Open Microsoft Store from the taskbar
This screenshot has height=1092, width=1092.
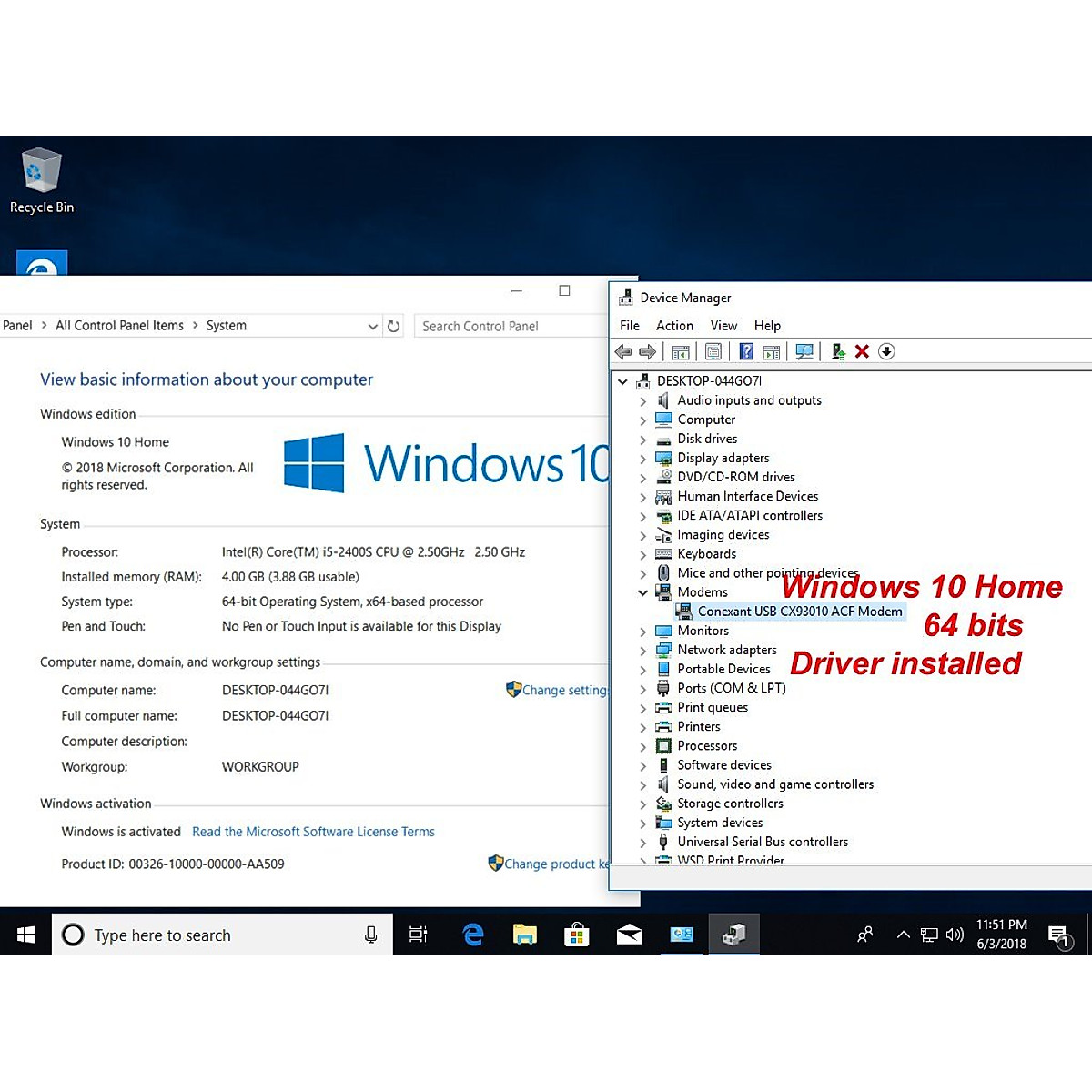point(576,935)
